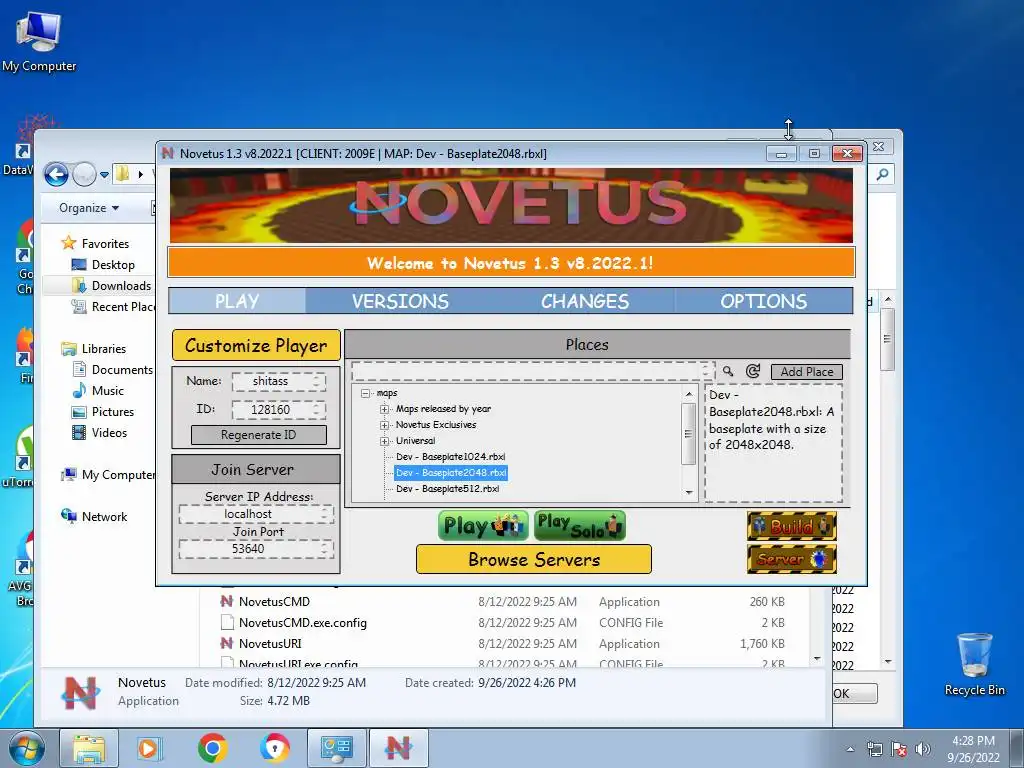Click the refresh icon next to Add Place
Viewport: 1024px width, 768px height.
pos(753,372)
